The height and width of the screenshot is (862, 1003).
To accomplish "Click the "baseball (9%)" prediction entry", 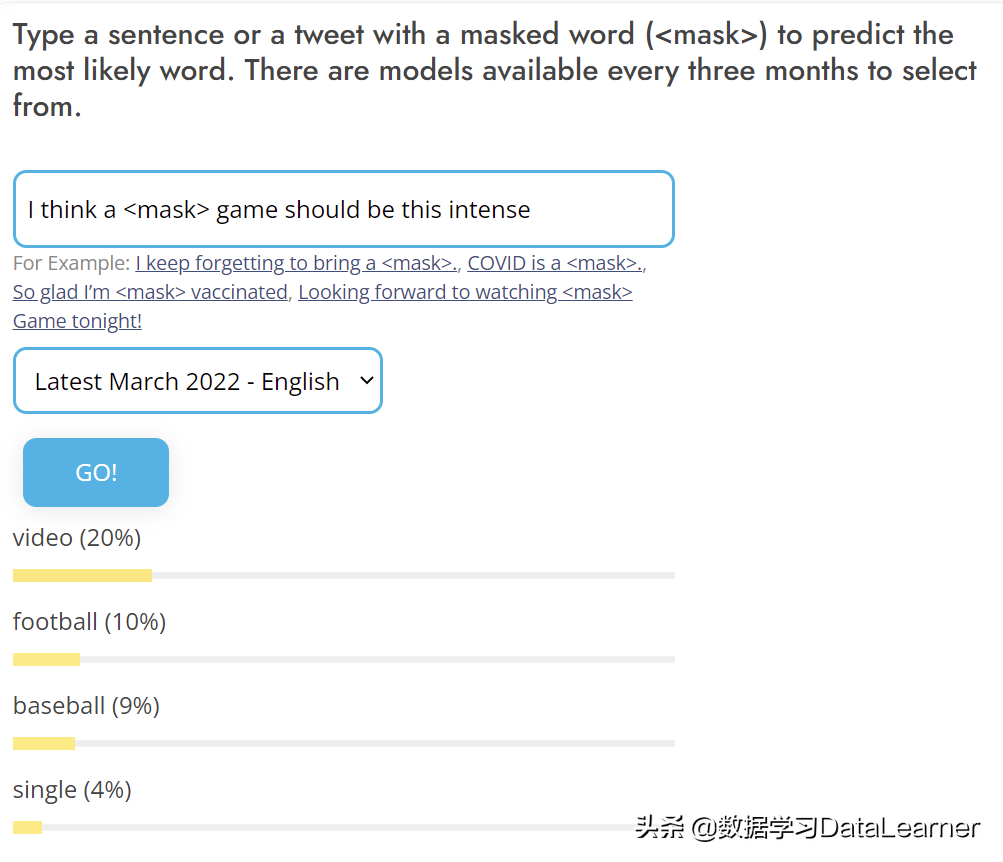I will coord(85,705).
